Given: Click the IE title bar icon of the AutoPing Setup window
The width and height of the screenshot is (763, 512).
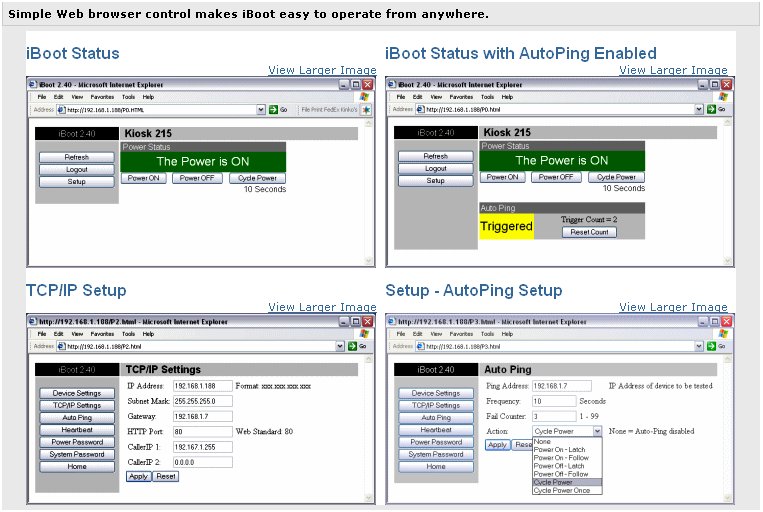Looking at the screenshot, I should pyautogui.click(x=392, y=321).
